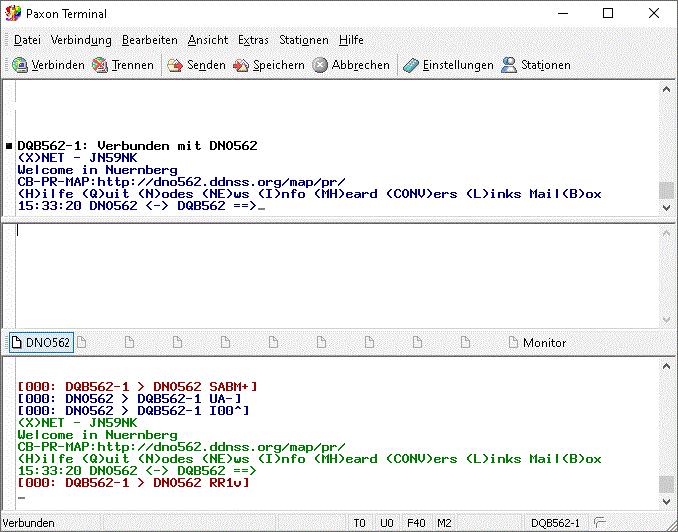Click the T0 status bar field
This screenshot has width=678, height=532.
pos(360,523)
